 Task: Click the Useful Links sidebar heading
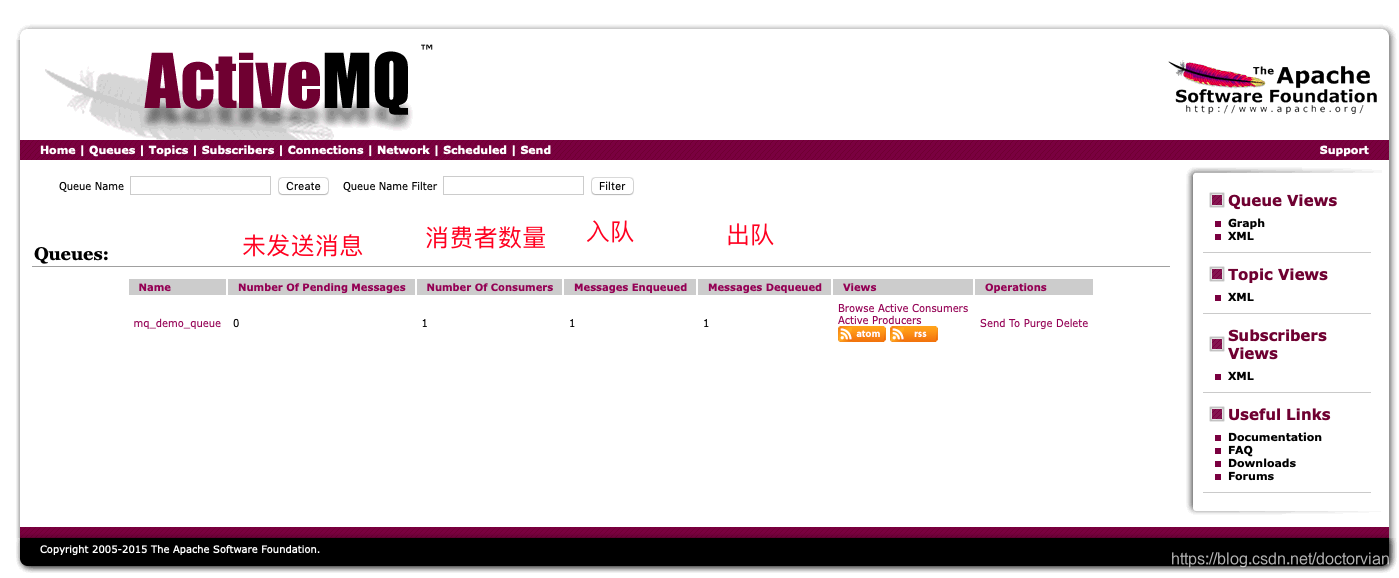click(1279, 414)
